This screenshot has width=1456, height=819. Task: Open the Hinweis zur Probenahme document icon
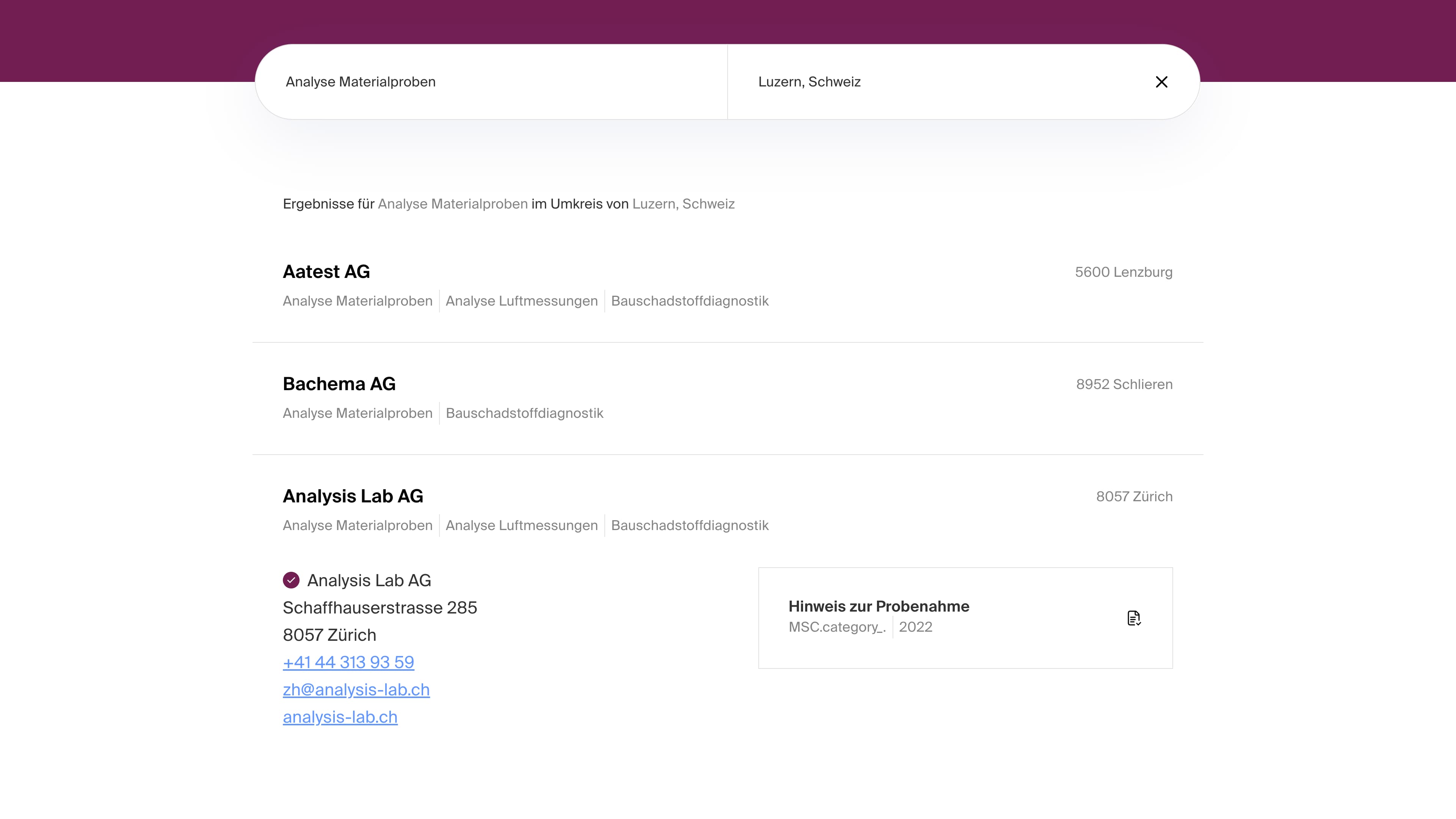[x=1134, y=618]
